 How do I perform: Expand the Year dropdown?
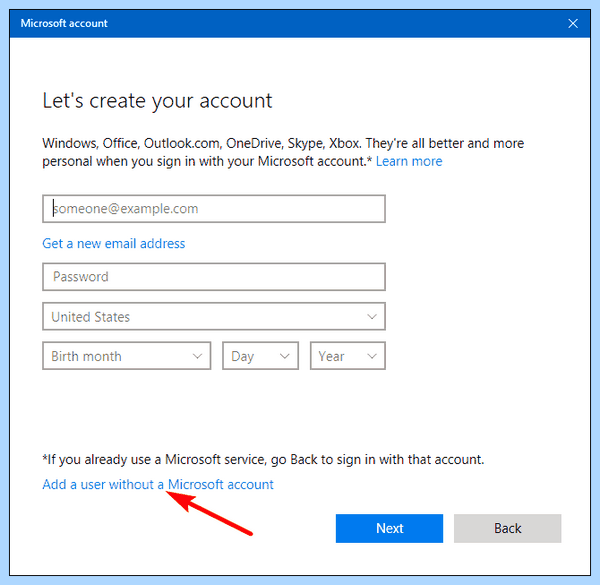pyautogui.click(x=347, y=356)
